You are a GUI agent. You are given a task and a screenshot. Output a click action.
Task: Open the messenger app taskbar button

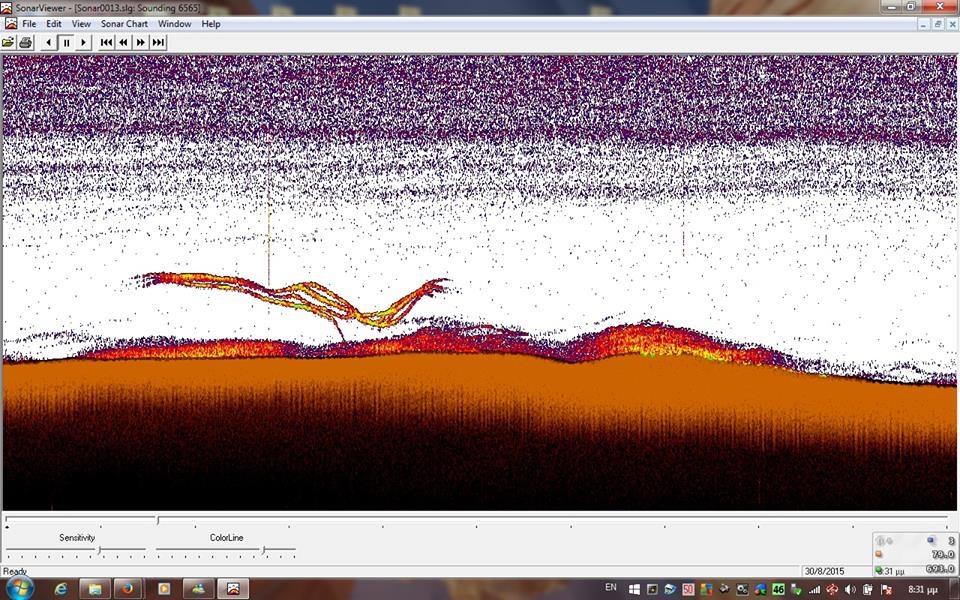pos(198,589)
